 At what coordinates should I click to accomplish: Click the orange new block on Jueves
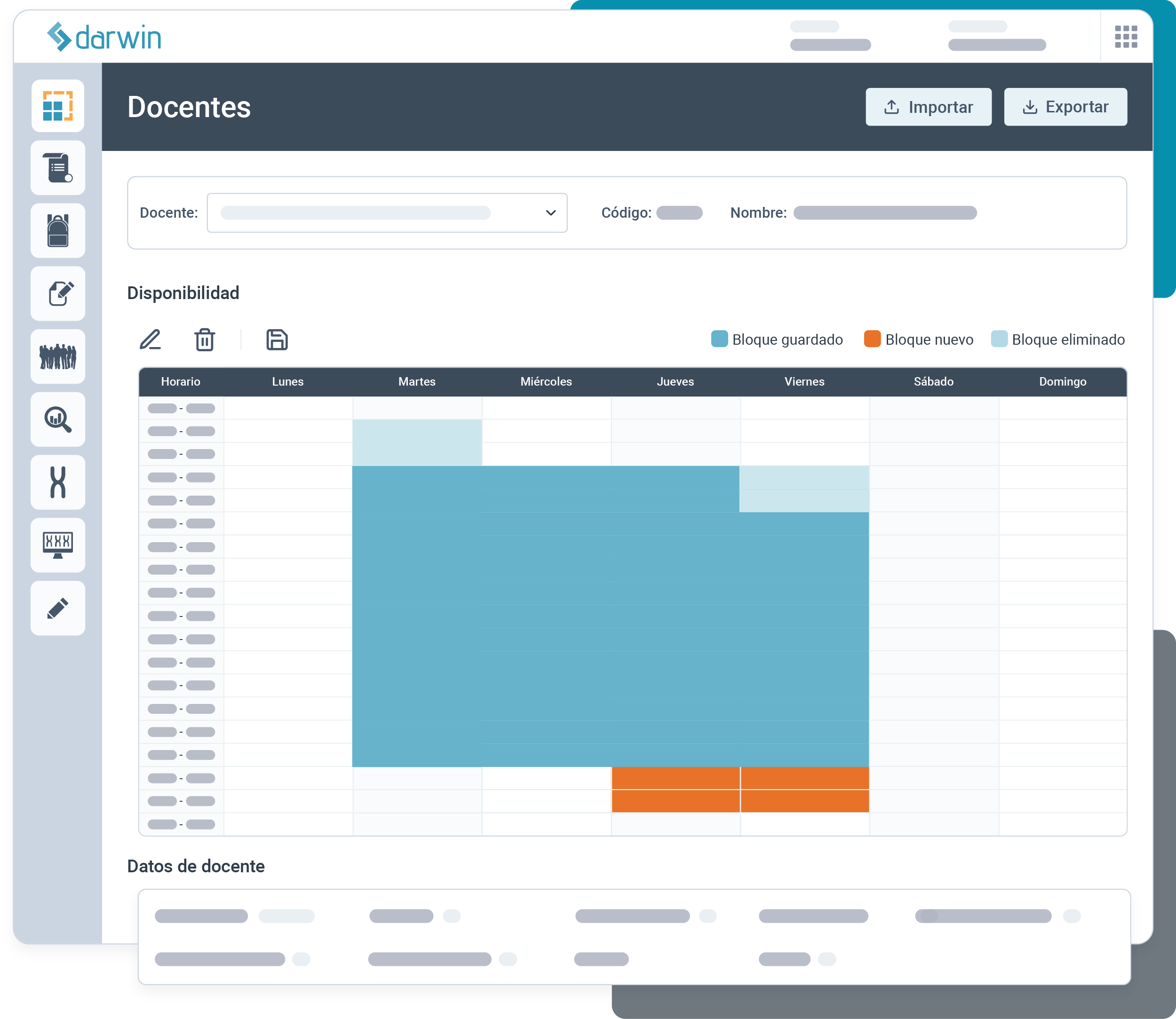coord(675,789)
